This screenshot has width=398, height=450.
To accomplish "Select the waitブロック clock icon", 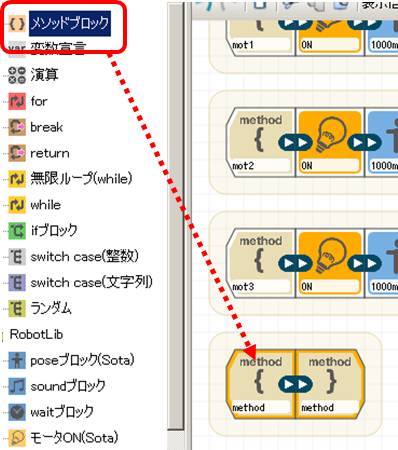I will (x=17, y=412).
